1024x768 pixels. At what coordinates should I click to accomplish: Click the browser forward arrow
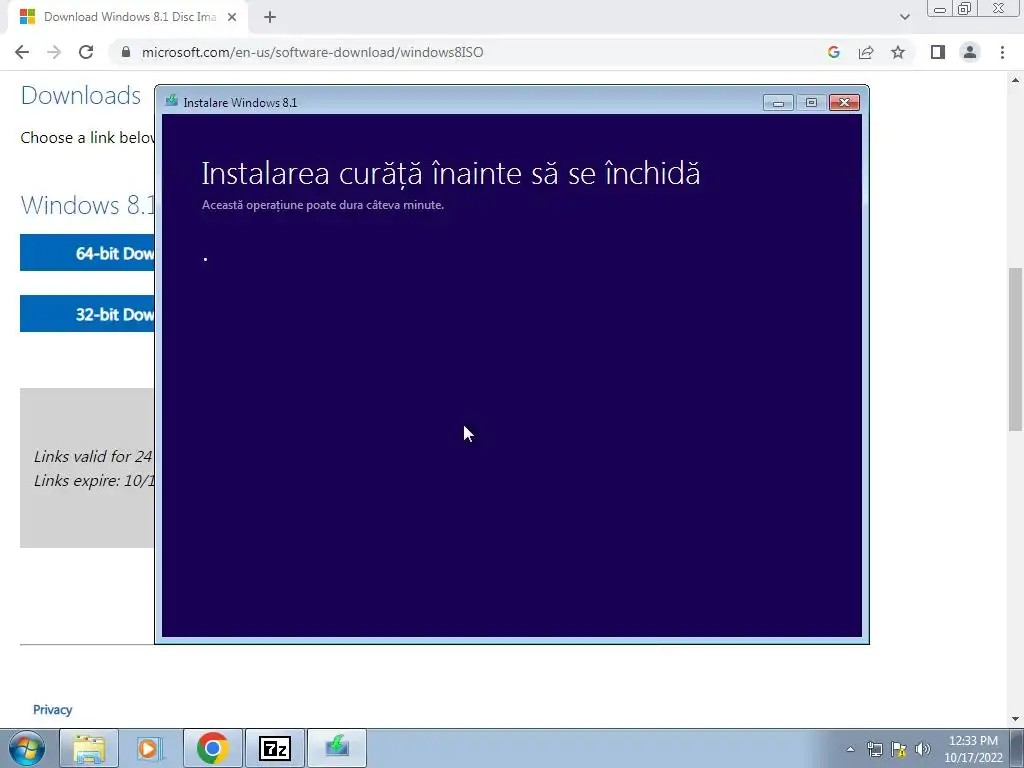[x=54, y=52]
